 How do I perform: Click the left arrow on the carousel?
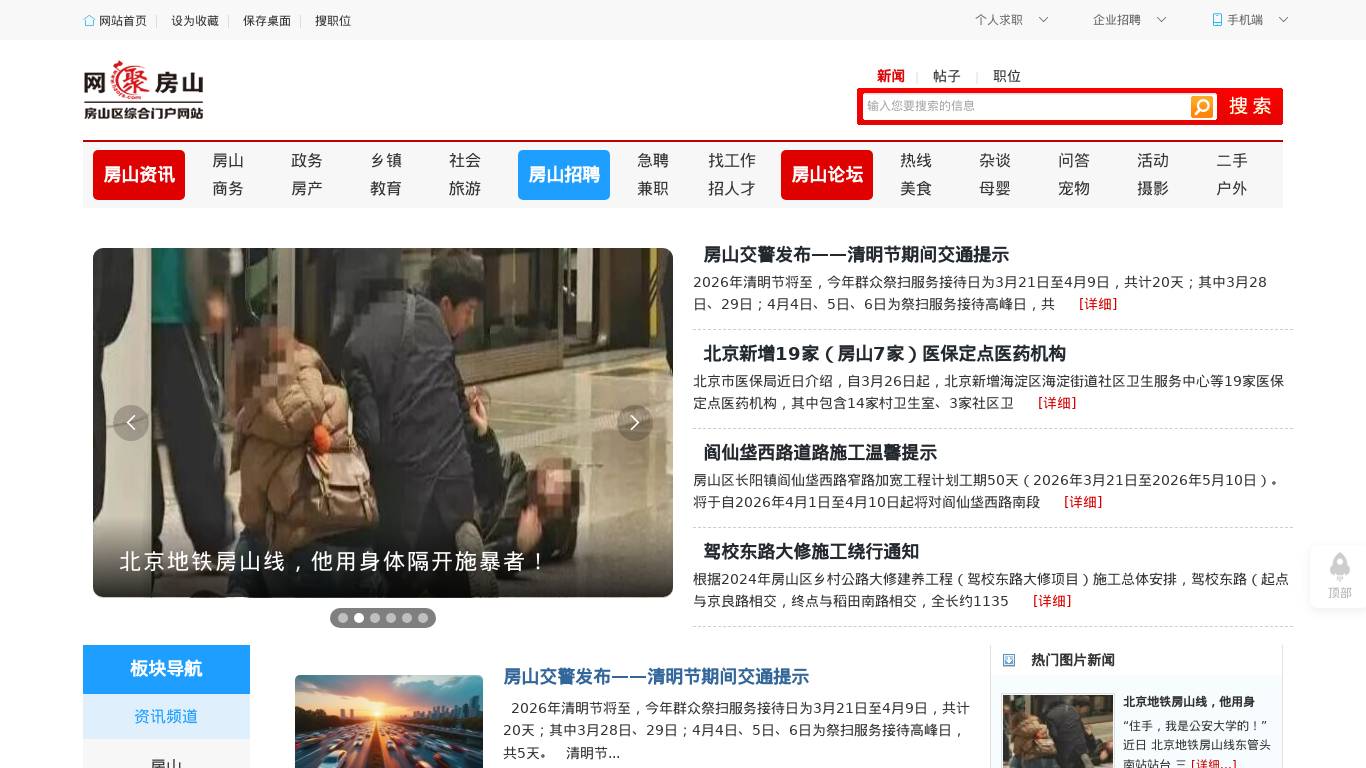click(131, 422)
